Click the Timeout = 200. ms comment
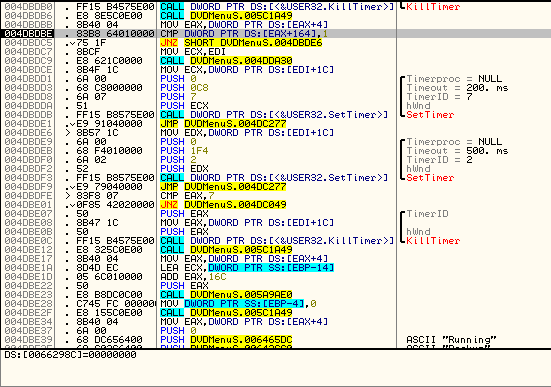551x387 pixels. 458,88
